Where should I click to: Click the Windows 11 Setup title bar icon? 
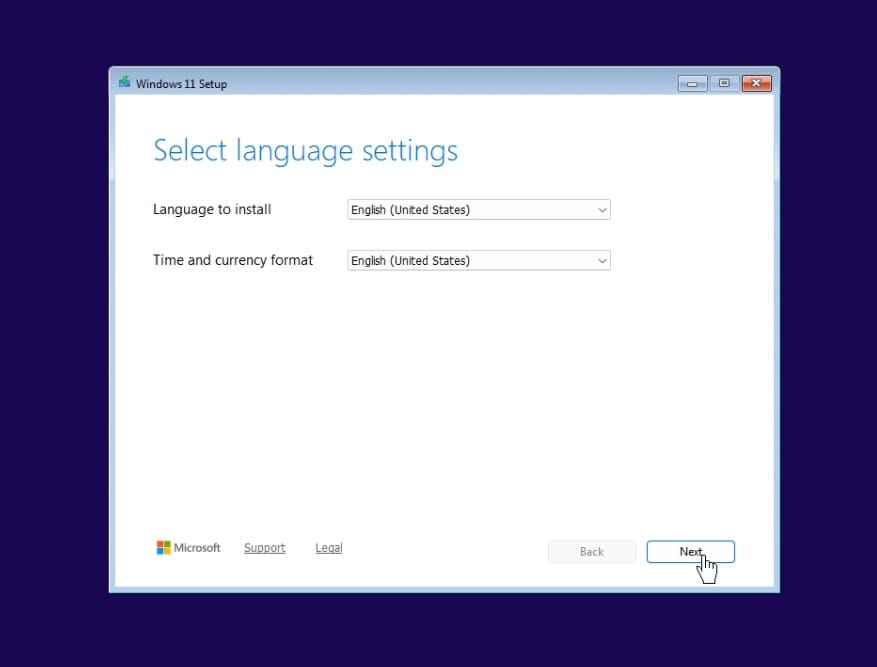(124, 83)
